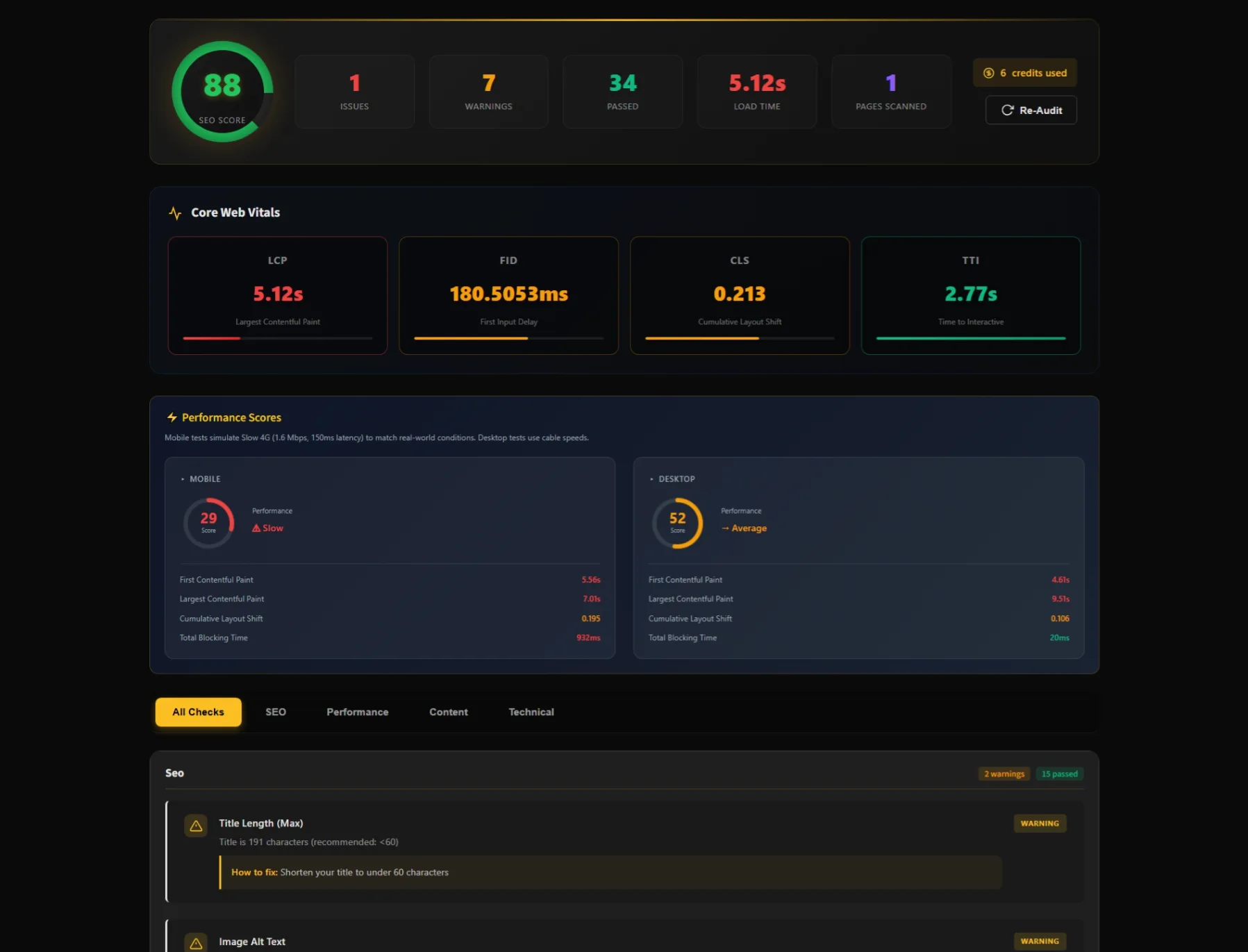Click the Re-Audit button
The height and width of the screenshot is (952, 1248).
pyautogui.click(x=1031, y=110)
